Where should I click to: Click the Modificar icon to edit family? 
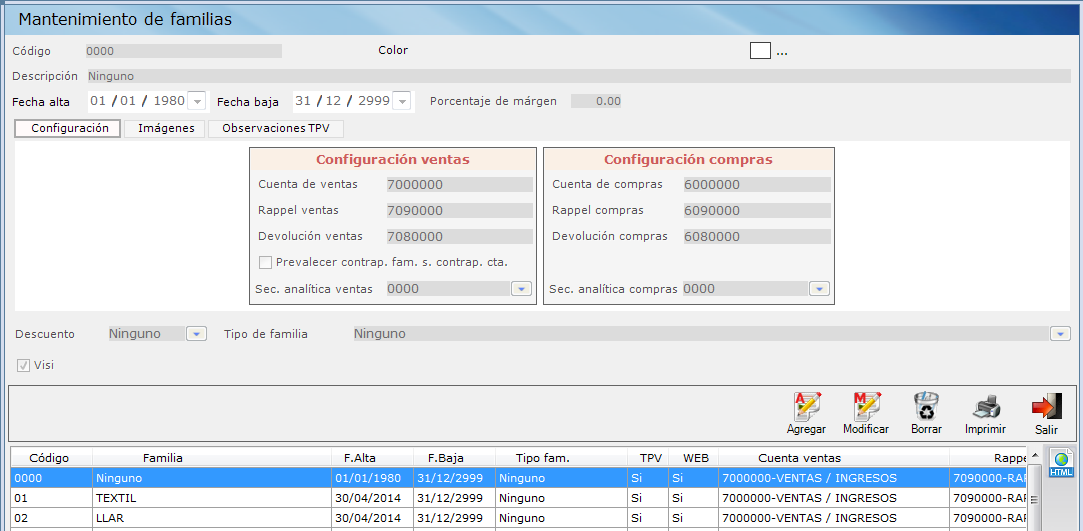tap(865, 408)
